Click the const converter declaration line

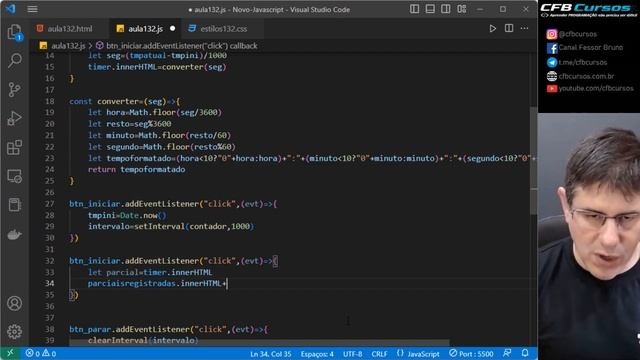(124, 101)
